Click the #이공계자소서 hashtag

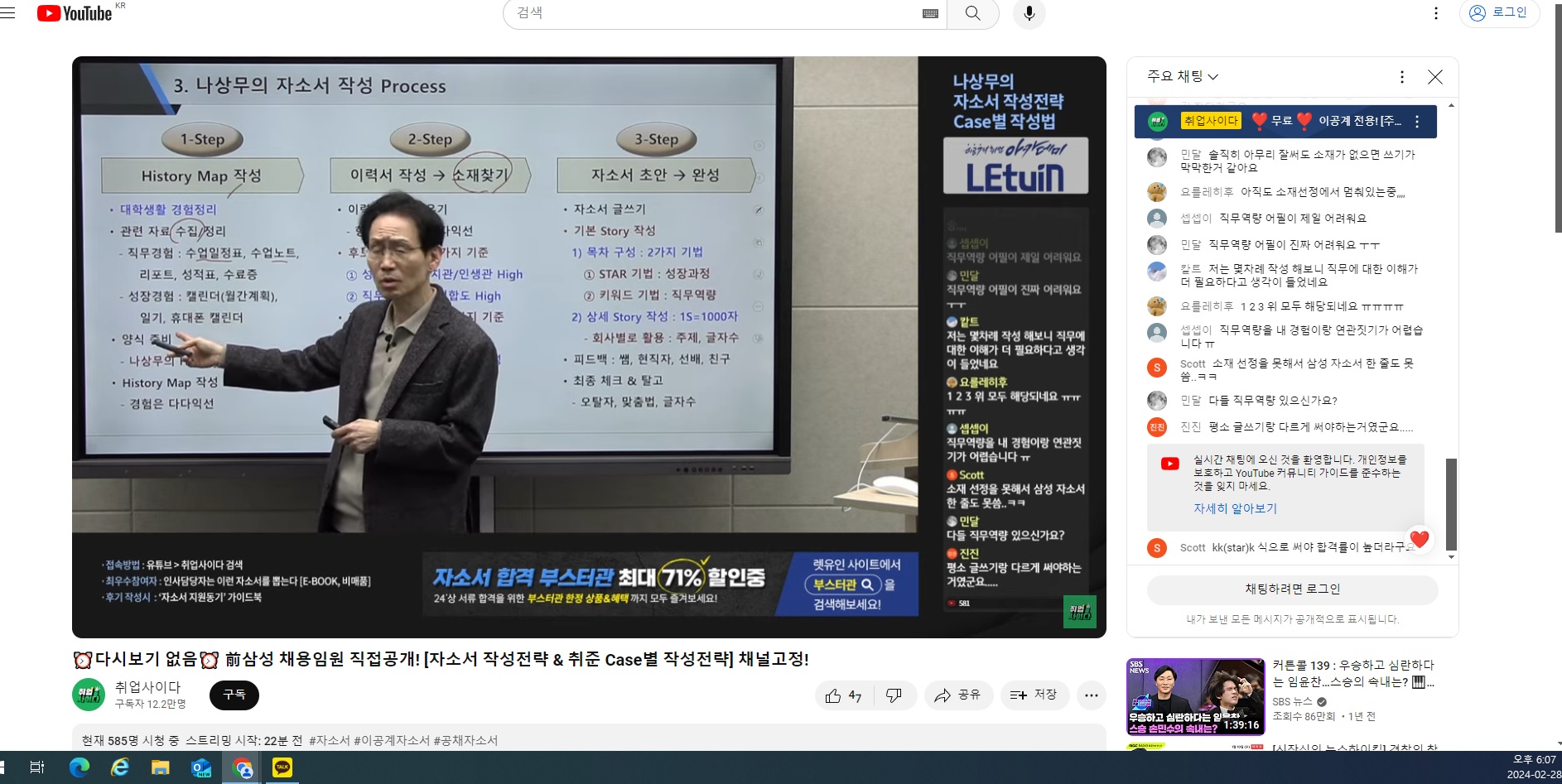pos(392,740)
